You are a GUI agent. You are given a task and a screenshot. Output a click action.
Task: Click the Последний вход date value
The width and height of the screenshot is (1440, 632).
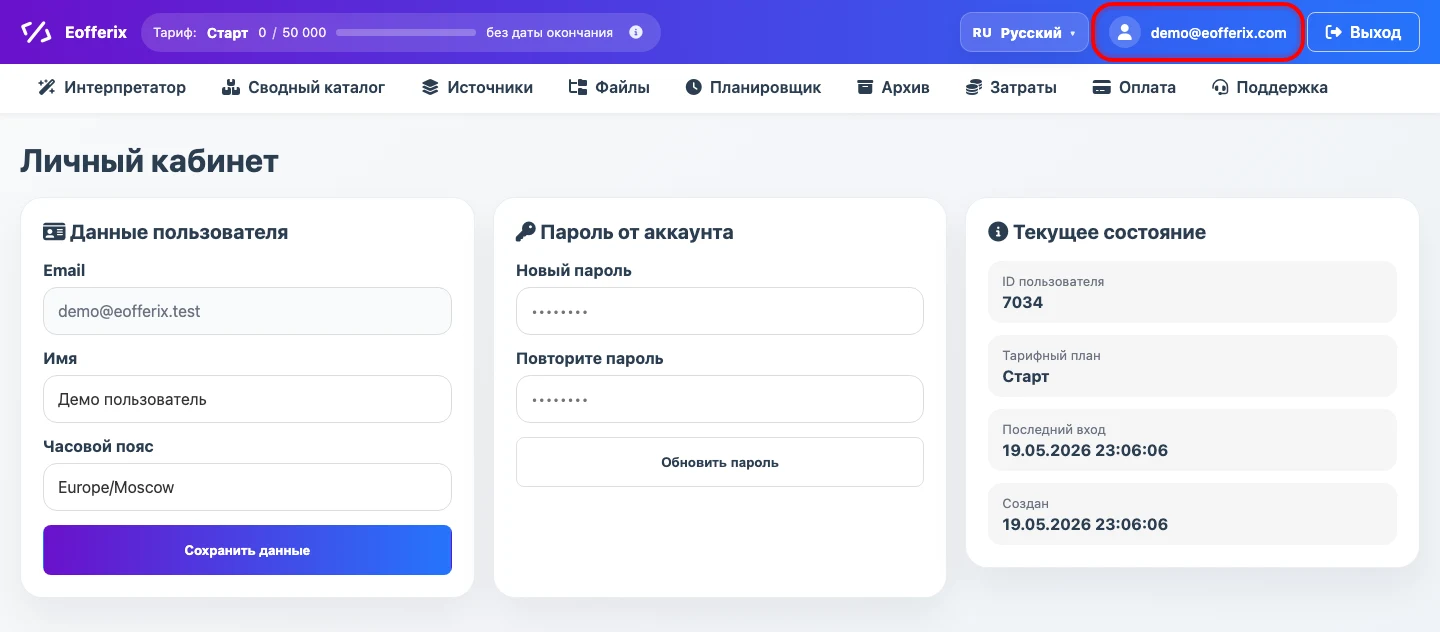click(1085, 450)
